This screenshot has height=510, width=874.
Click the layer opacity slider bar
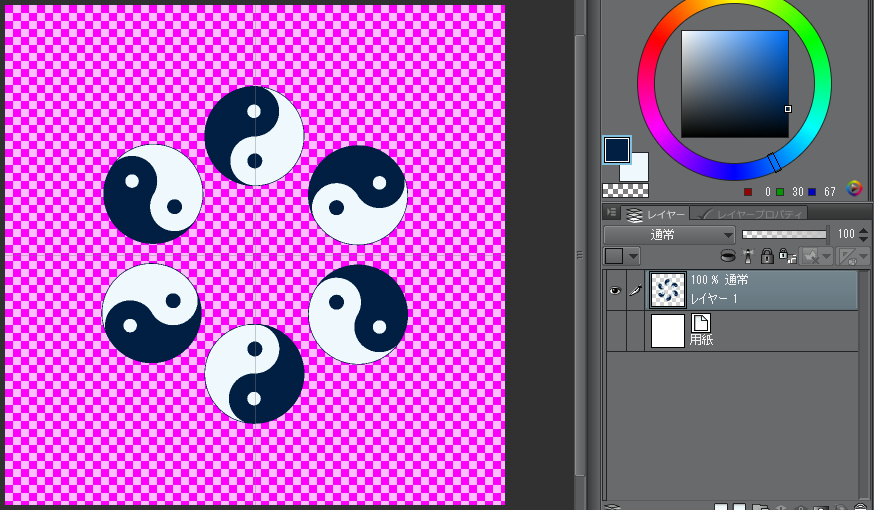pyautogui.click(x=784, y=235)
